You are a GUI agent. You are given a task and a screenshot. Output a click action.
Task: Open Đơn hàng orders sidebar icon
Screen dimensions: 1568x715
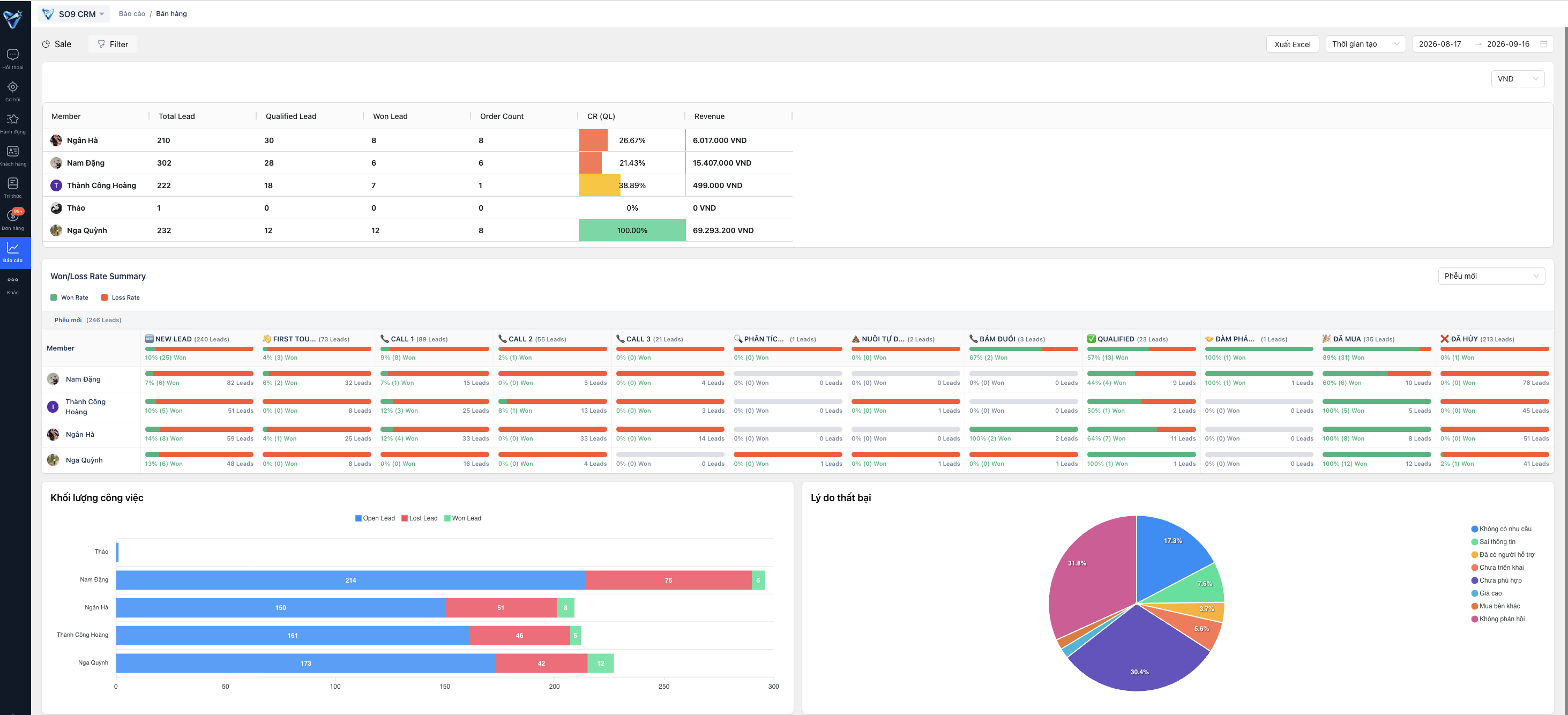click(x=13, y=220)
